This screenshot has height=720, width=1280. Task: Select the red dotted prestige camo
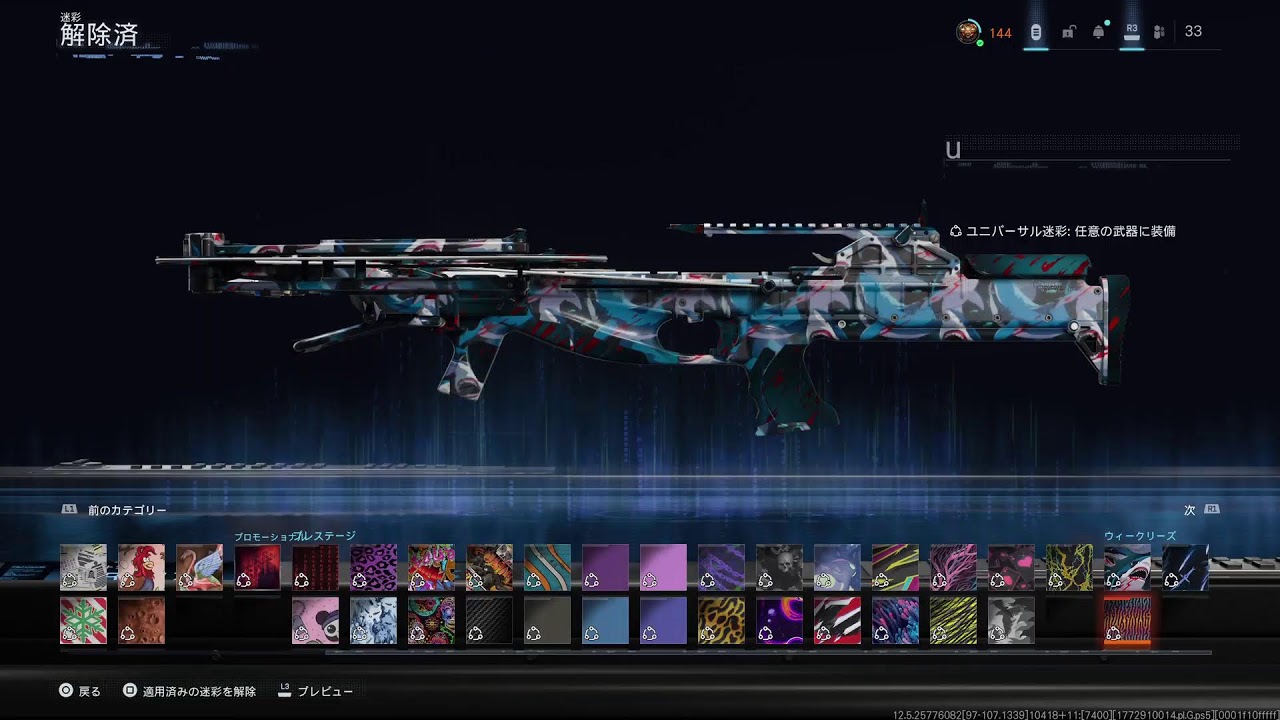(315, 567)
